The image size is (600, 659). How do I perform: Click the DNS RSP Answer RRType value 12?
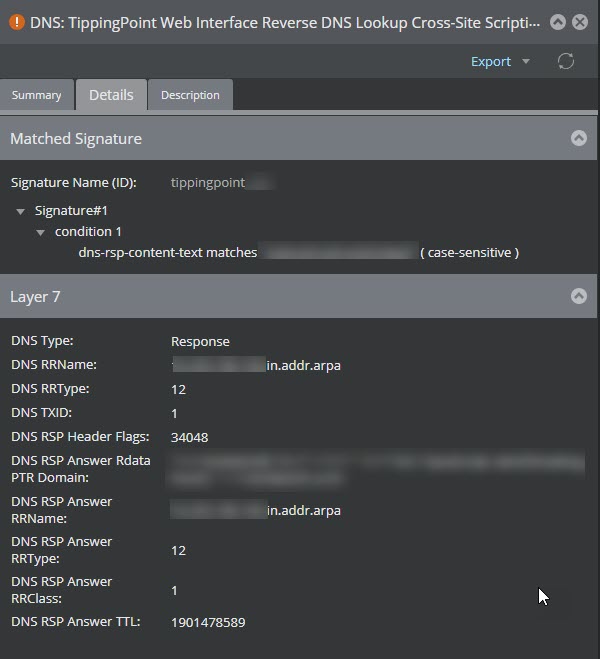pyautogui.click(x=178, y=551)
